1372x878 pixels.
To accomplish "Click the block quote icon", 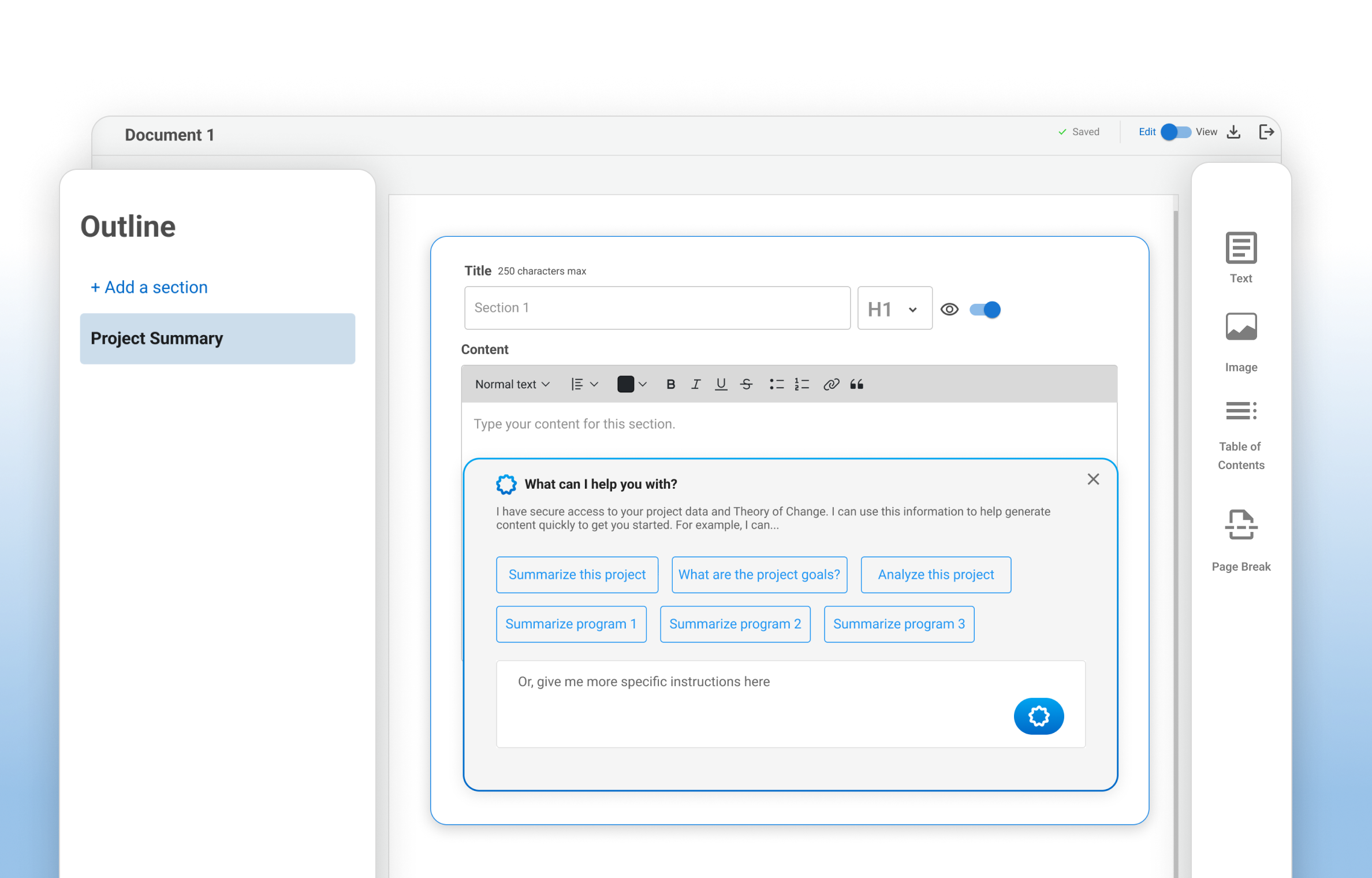I will coord(856,384).
